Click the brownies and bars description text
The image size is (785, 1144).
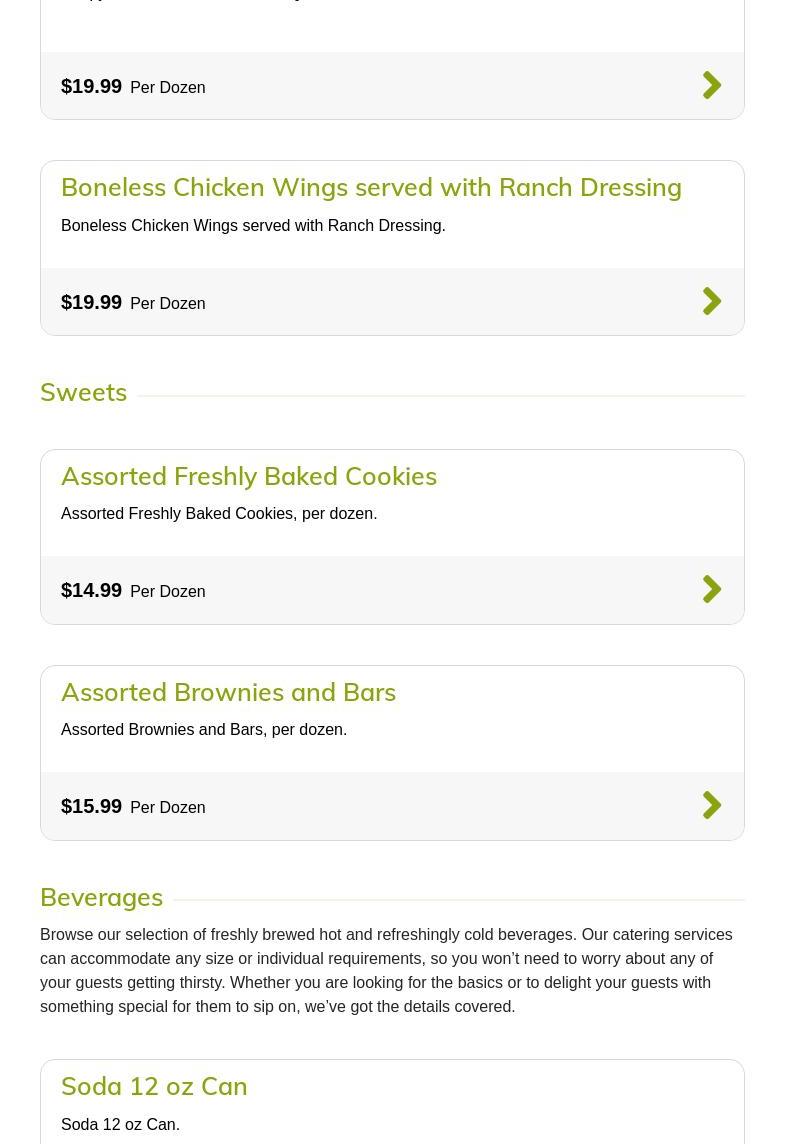click(x=204, y=730)
